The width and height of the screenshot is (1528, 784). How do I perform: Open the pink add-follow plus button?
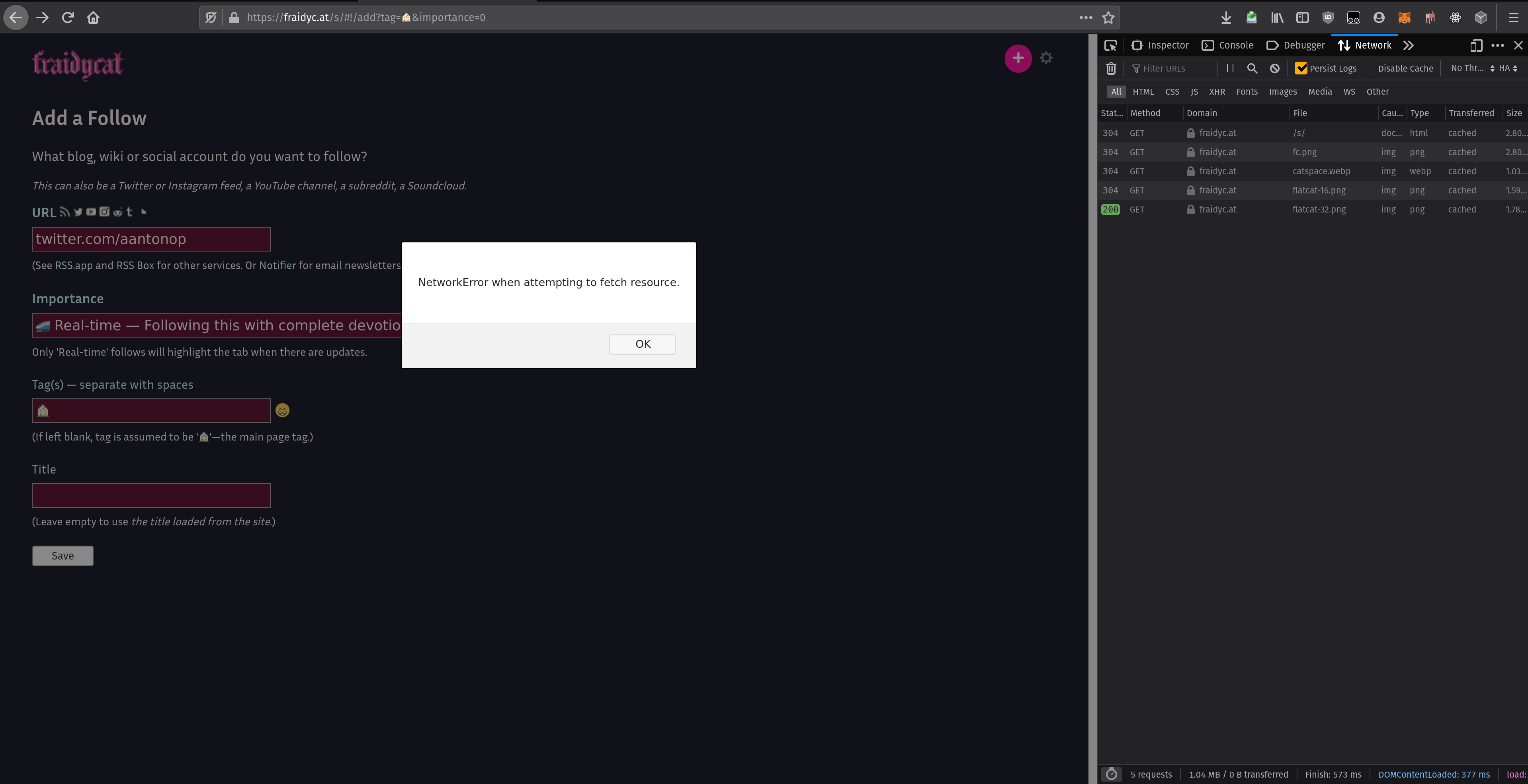(x=1018, y=58)
